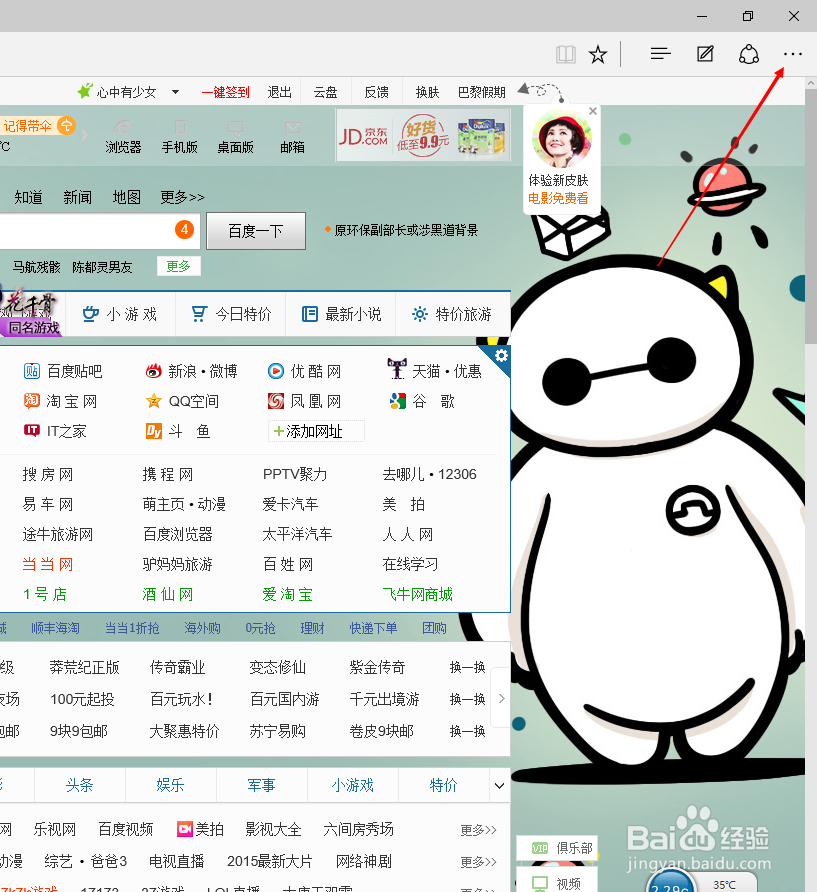The width and height of the screenshot is (817, 892).
Task: Select the 最新小说 tab
Action: pyautogui.click(x=341, y=314)
